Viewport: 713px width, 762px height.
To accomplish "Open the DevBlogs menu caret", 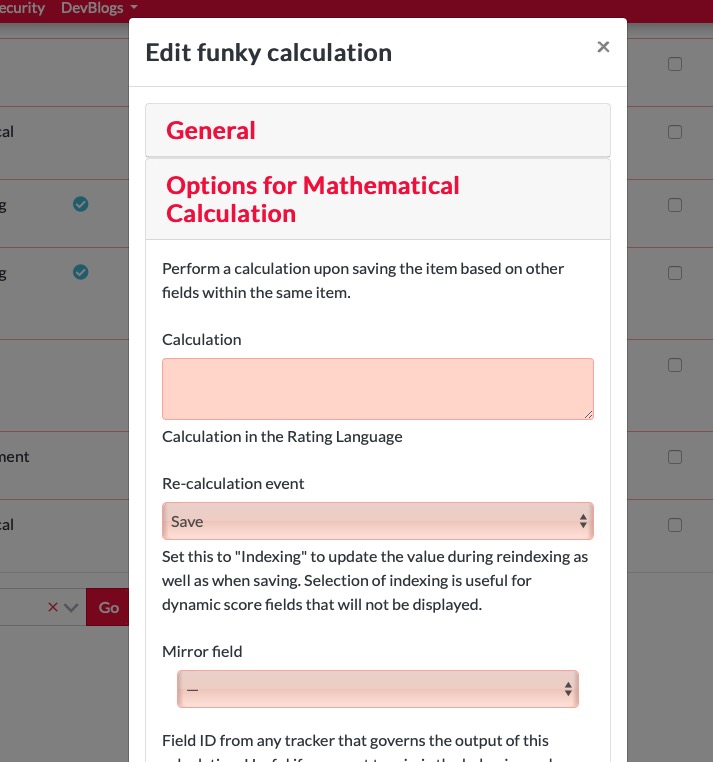I will click(x=134, y=7).
